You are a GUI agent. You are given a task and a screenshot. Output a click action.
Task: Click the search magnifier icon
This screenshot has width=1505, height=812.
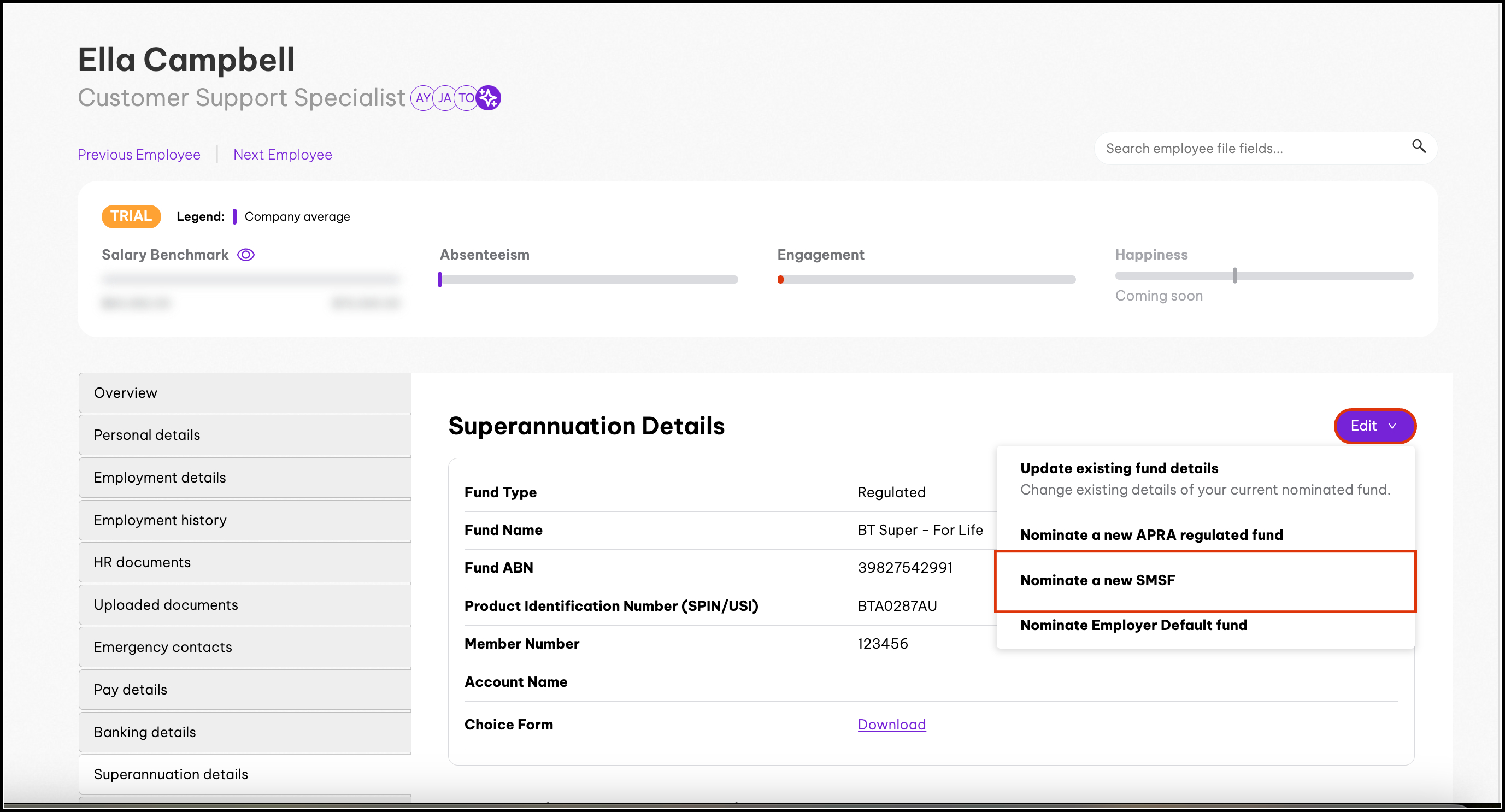1419,146
